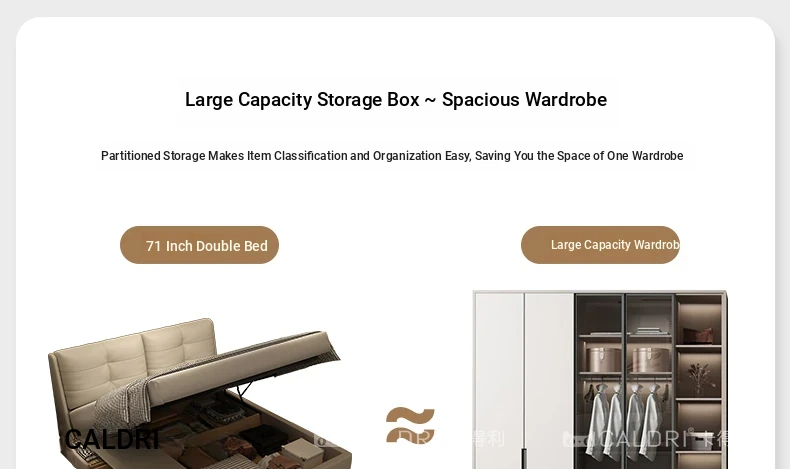Viewport: 790px width, 469px height.
Task: Select the Partitioned Storage subtitle text
Action: coord(392,156)
